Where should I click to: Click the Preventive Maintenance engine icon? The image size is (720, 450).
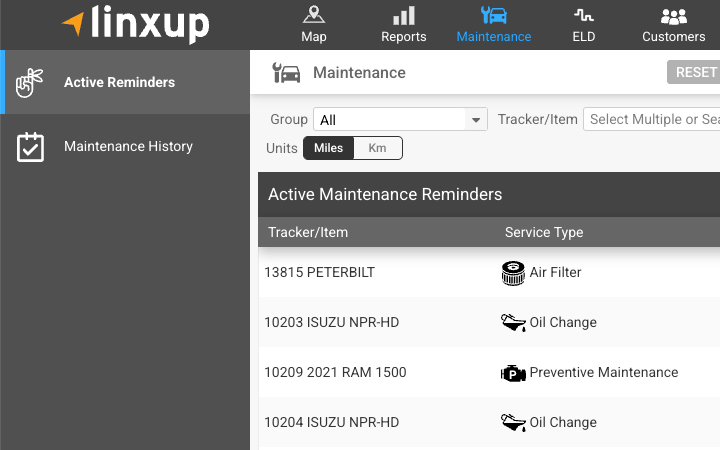(513, 373)
